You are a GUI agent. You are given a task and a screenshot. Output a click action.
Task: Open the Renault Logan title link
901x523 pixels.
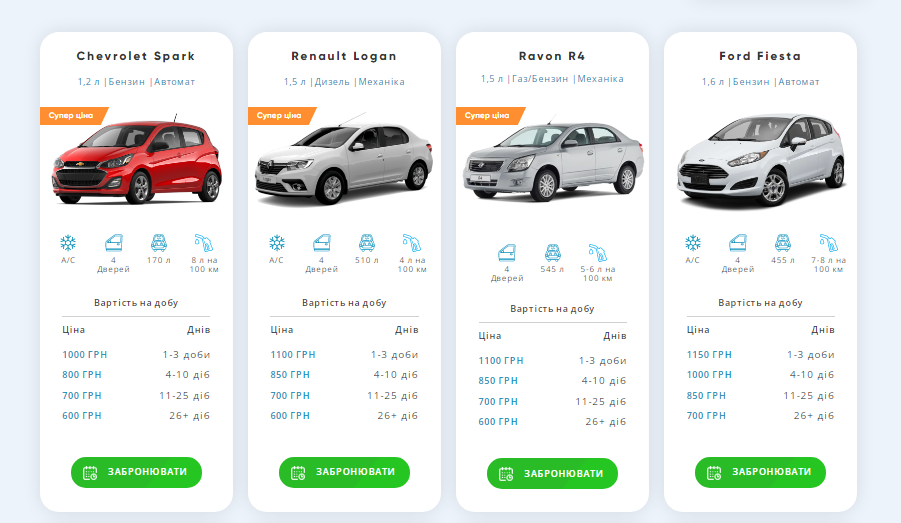pyautogui.click(x=344, y=56)
